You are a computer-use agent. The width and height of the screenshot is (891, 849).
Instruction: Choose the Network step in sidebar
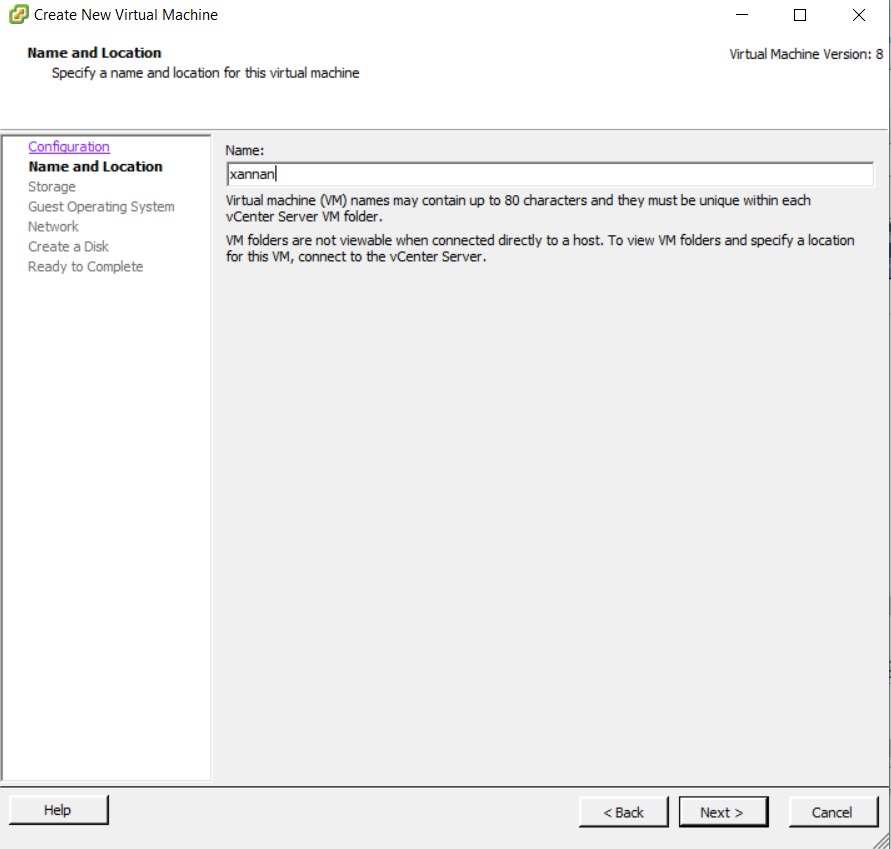click(53, 227)
